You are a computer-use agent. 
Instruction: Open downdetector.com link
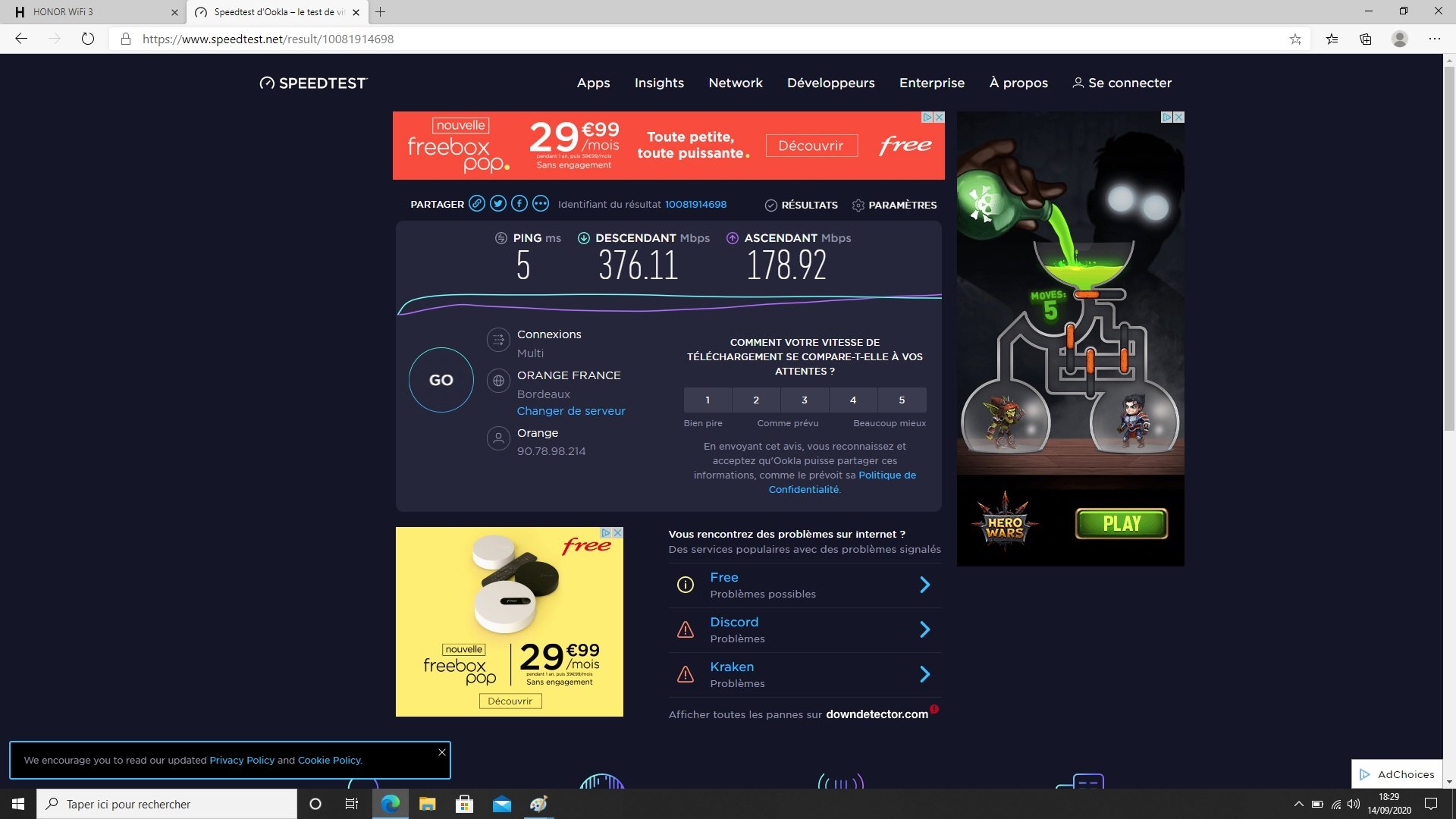pos(877,714)
